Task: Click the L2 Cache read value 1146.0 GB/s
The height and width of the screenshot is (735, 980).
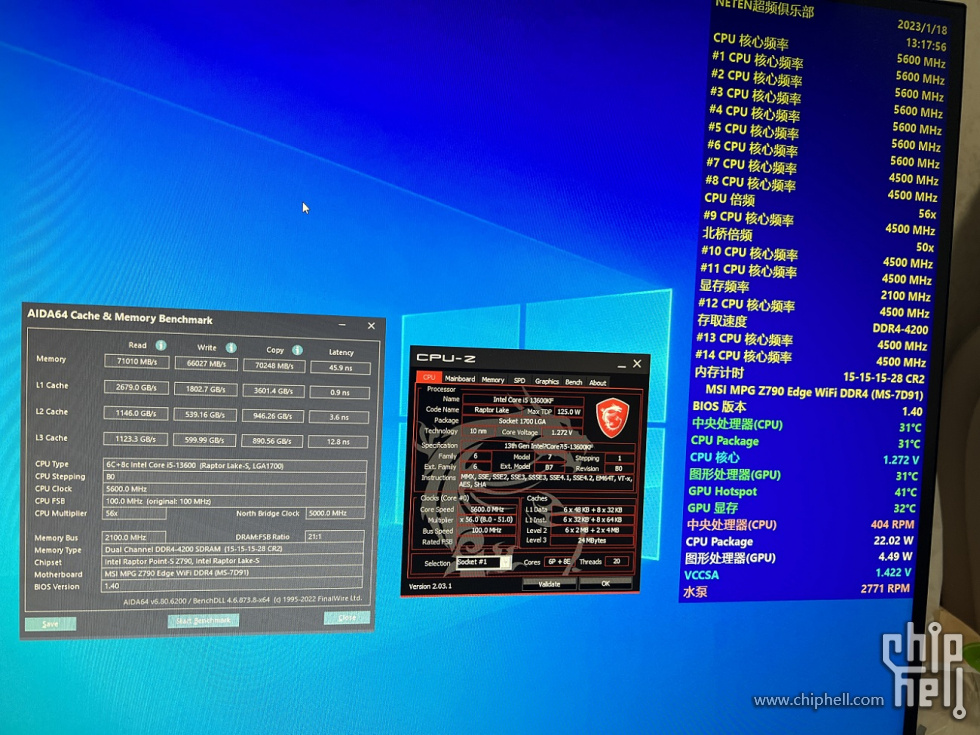Action: pos(136,414)
